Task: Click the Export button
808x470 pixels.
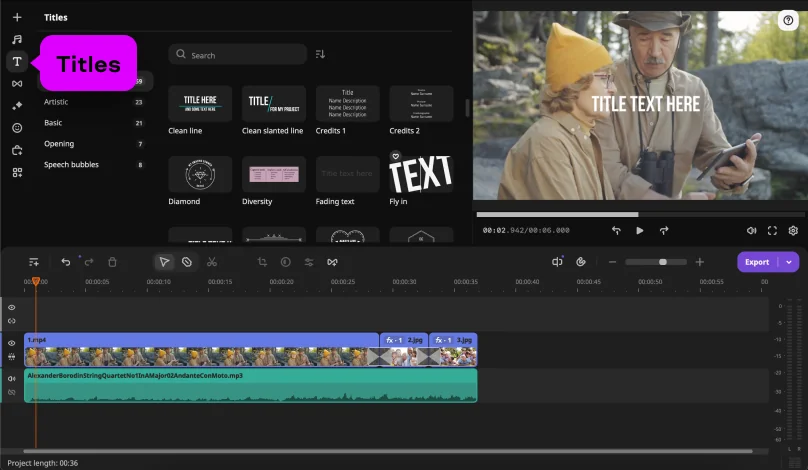Action: 757,262
